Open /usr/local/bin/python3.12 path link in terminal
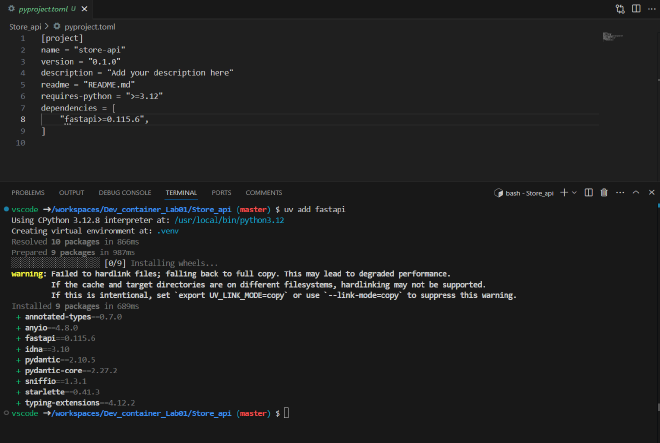The image size is (660, 443). click(229, 220)
